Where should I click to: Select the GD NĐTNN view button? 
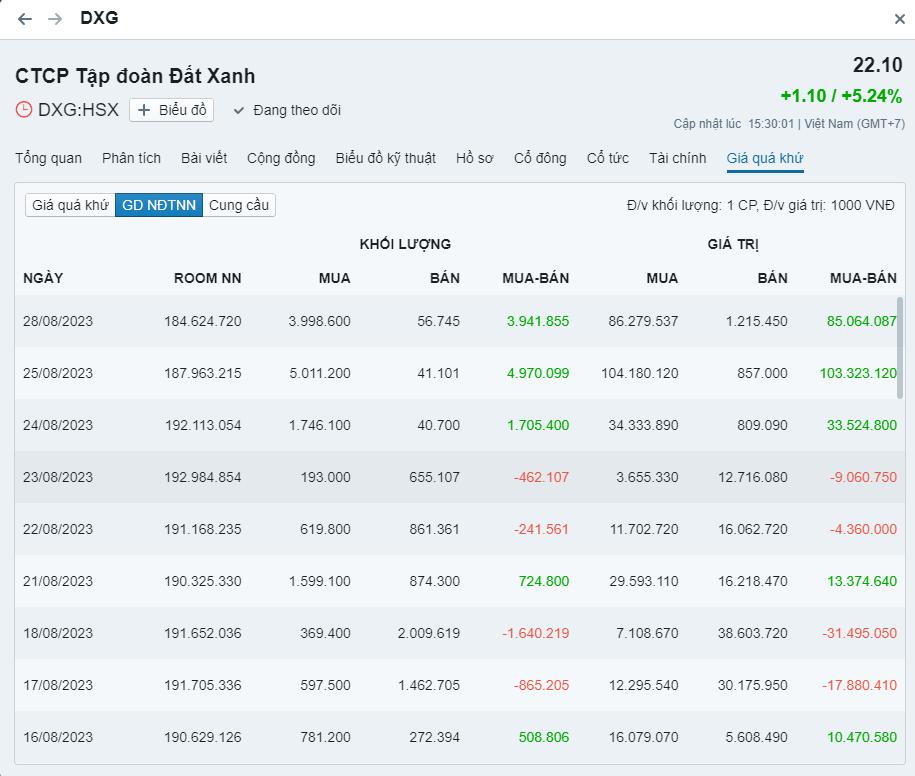point(159,205)
